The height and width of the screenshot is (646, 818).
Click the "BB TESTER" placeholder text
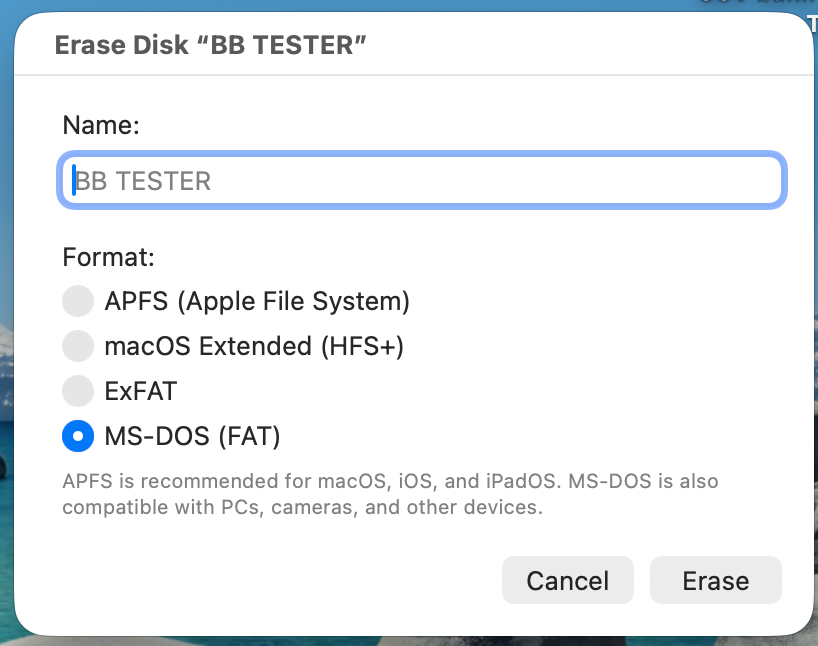coord(145,181)
